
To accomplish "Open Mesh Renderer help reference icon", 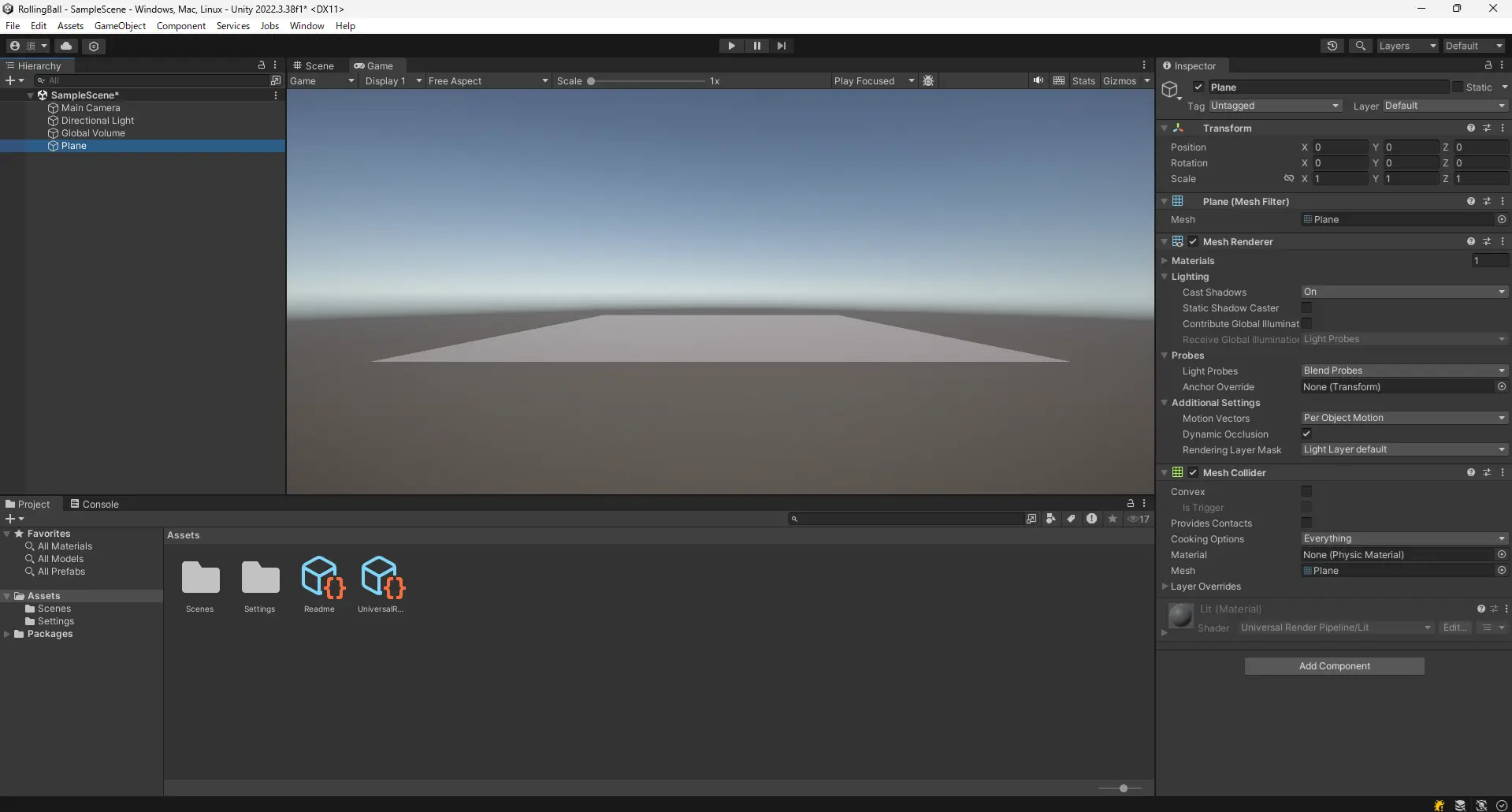I will [x=1470, y=241].
